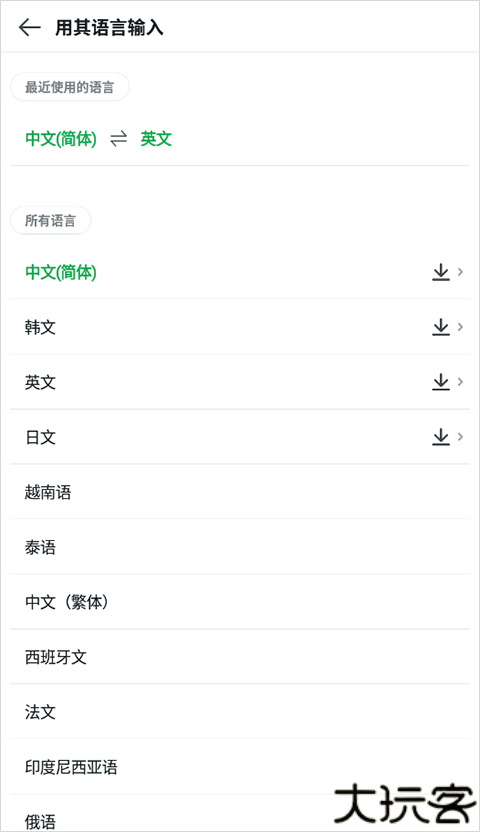
Task: Select recent language 英文 in green
Action: (x=156, y=139)
